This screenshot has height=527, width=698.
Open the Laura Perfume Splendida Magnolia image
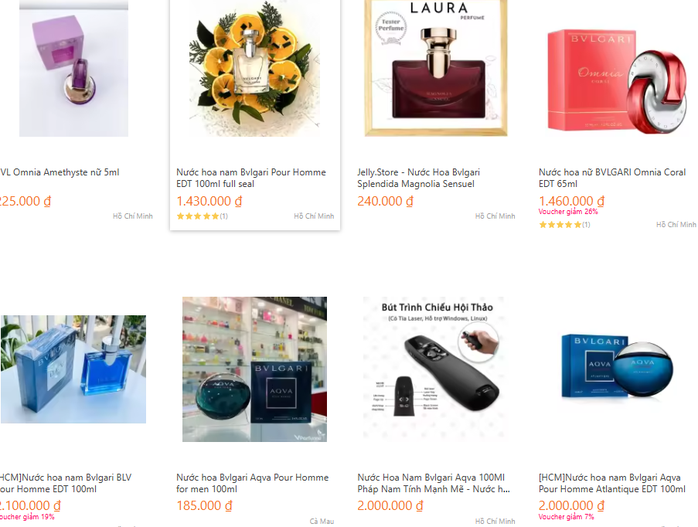(436, 68)
